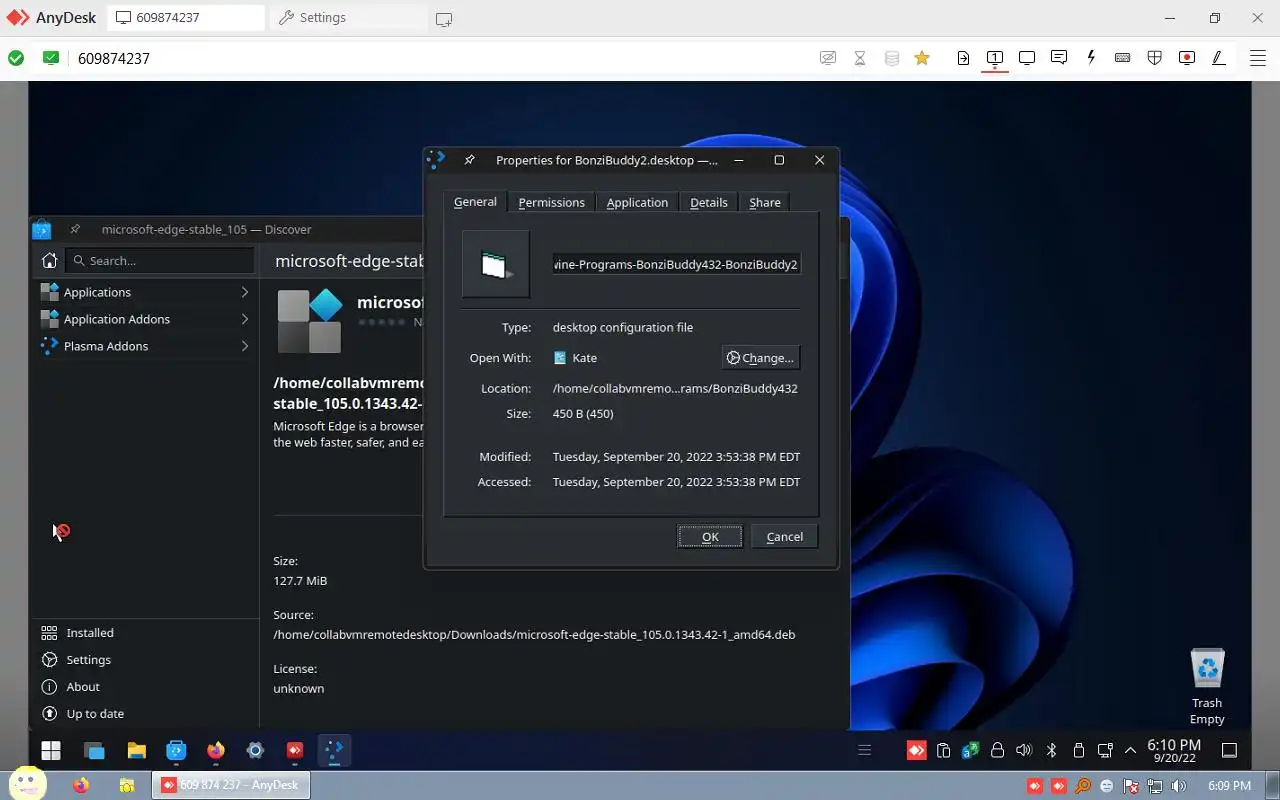Expand hidden tray icons arrow on remote taskbar
Image resolution: width=1280 pixels, height=800 pixels.
point(1131,750)
